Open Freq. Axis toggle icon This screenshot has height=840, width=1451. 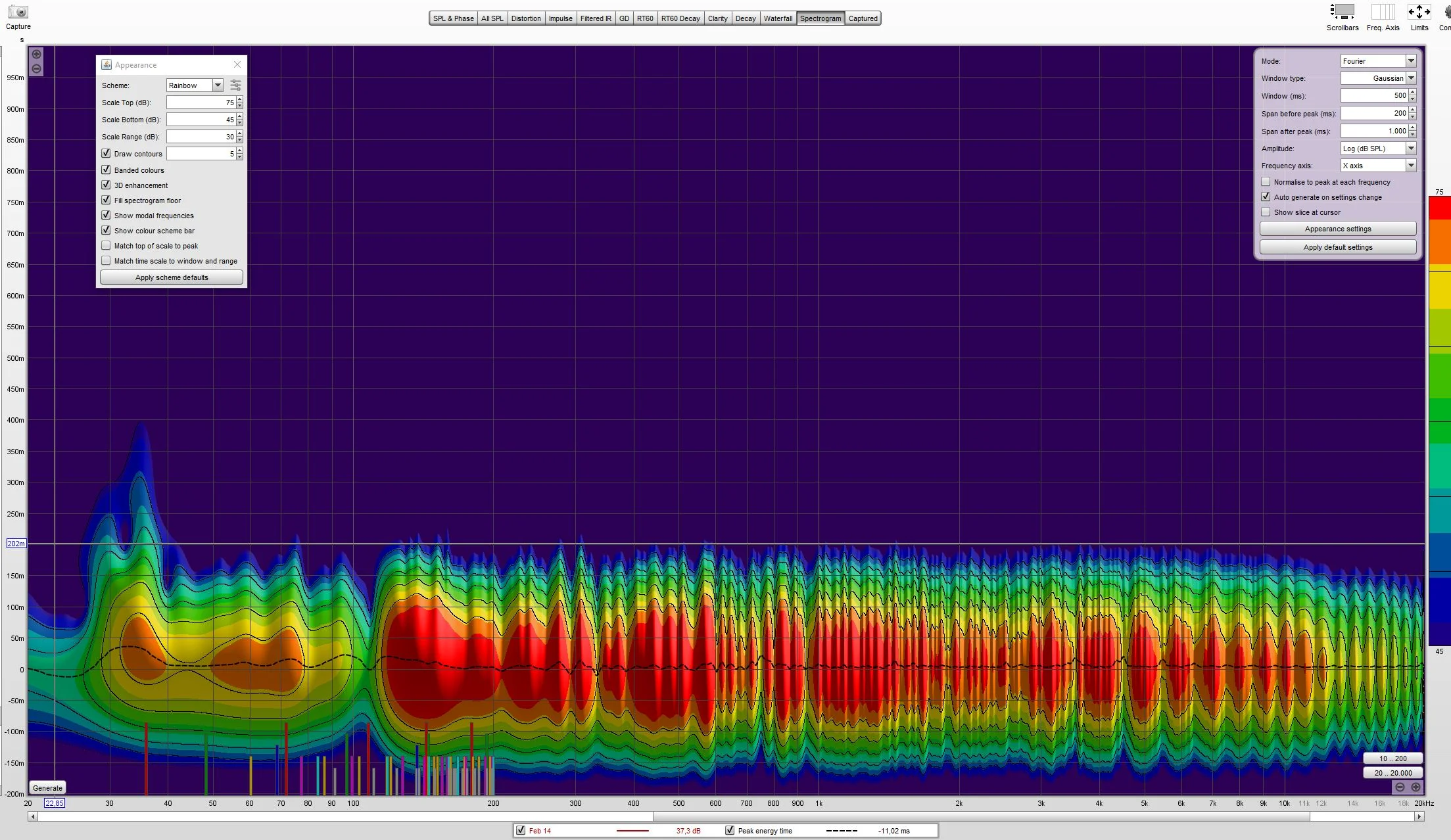pos(1383,12)
